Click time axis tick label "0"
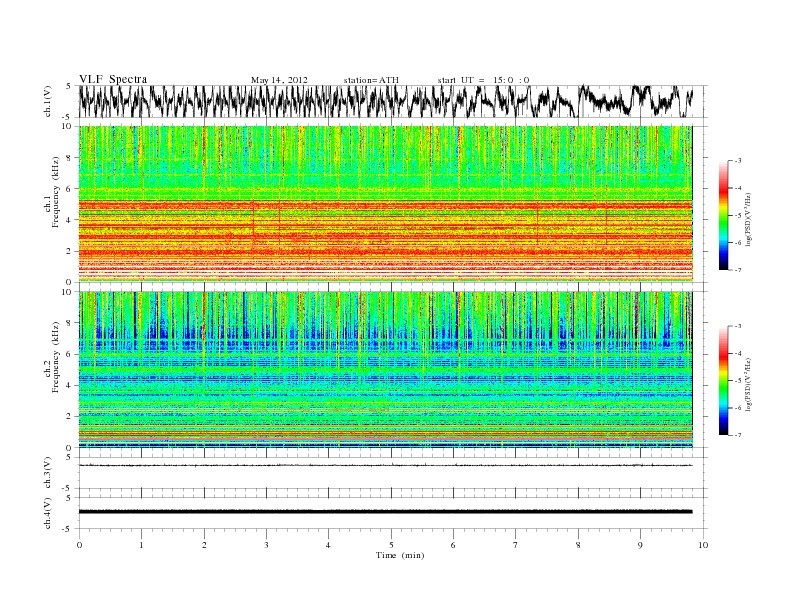The image size is (792, 612). pos(79,545)
